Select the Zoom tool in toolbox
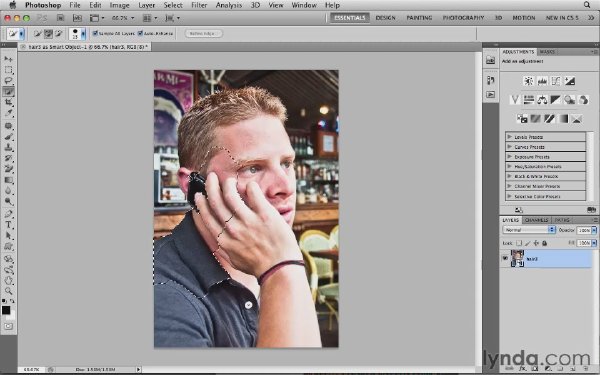This screenshot has width=600, height=375. [x=8, y=291]
